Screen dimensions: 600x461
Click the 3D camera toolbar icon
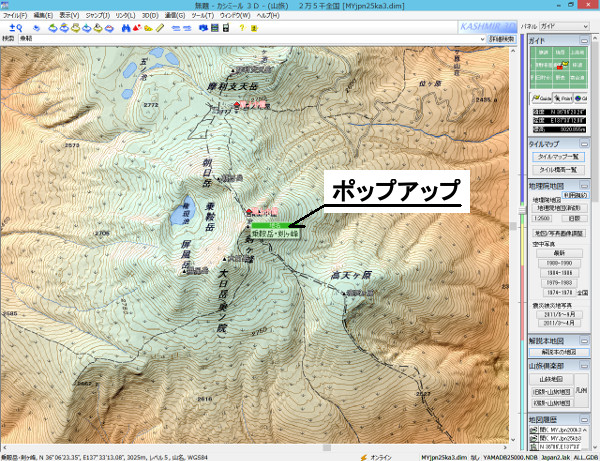coord(201,29)
